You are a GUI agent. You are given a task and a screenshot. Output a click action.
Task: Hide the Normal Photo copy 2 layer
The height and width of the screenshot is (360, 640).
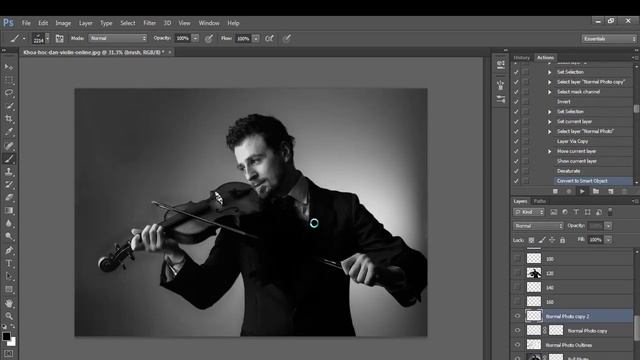click(x=518, y=316)
